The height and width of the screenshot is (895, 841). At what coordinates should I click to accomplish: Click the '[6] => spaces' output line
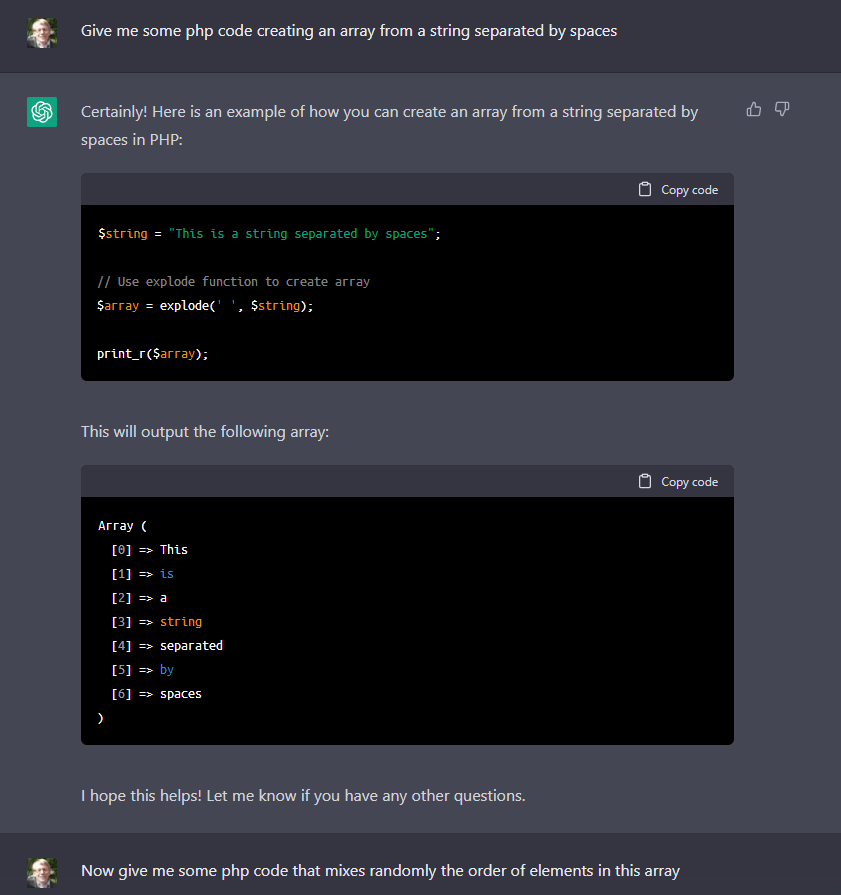(x=156, y=693)
